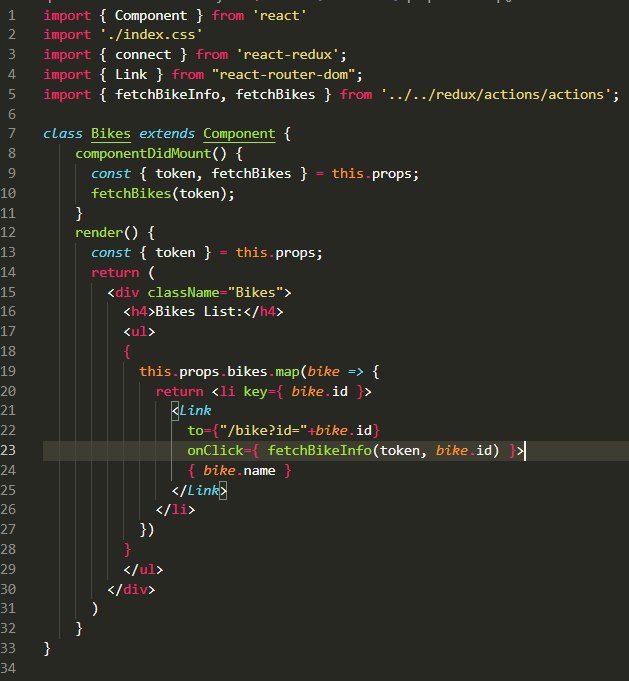Click 'return' keyword on line 14
629x681 pixels.
pos(115,272)
